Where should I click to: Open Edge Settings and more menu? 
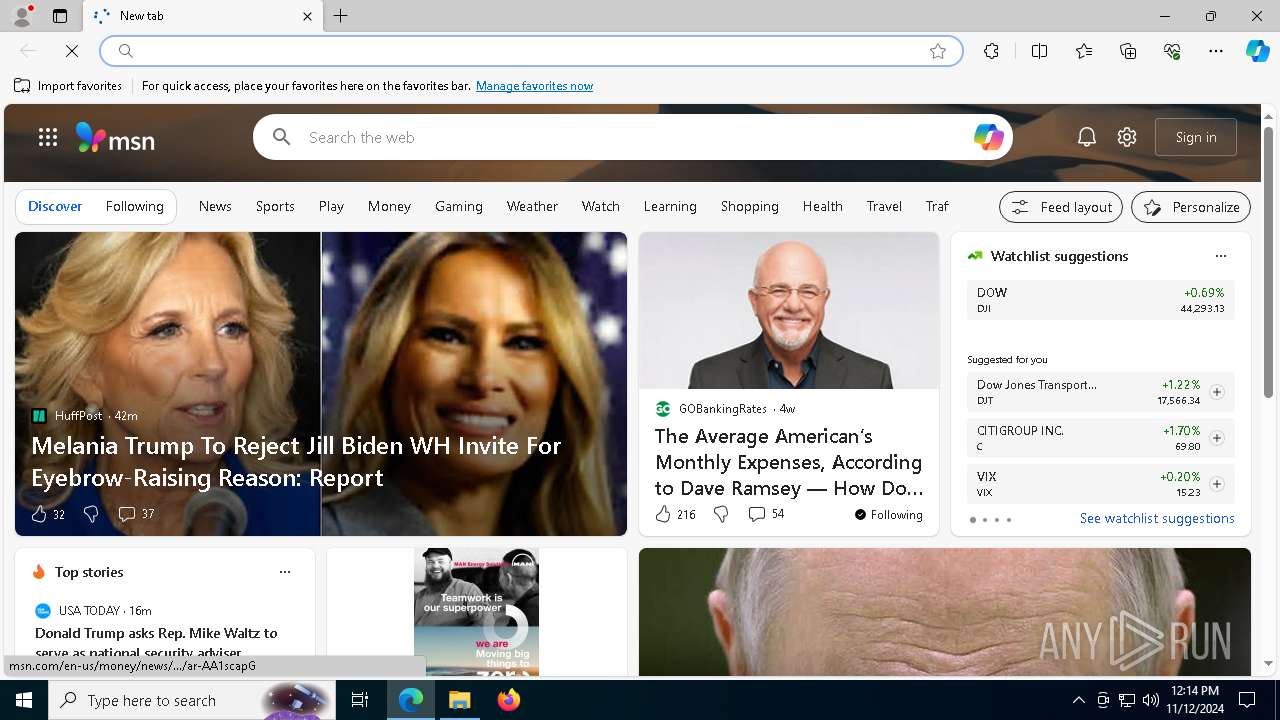click(x=1216, y=51)
